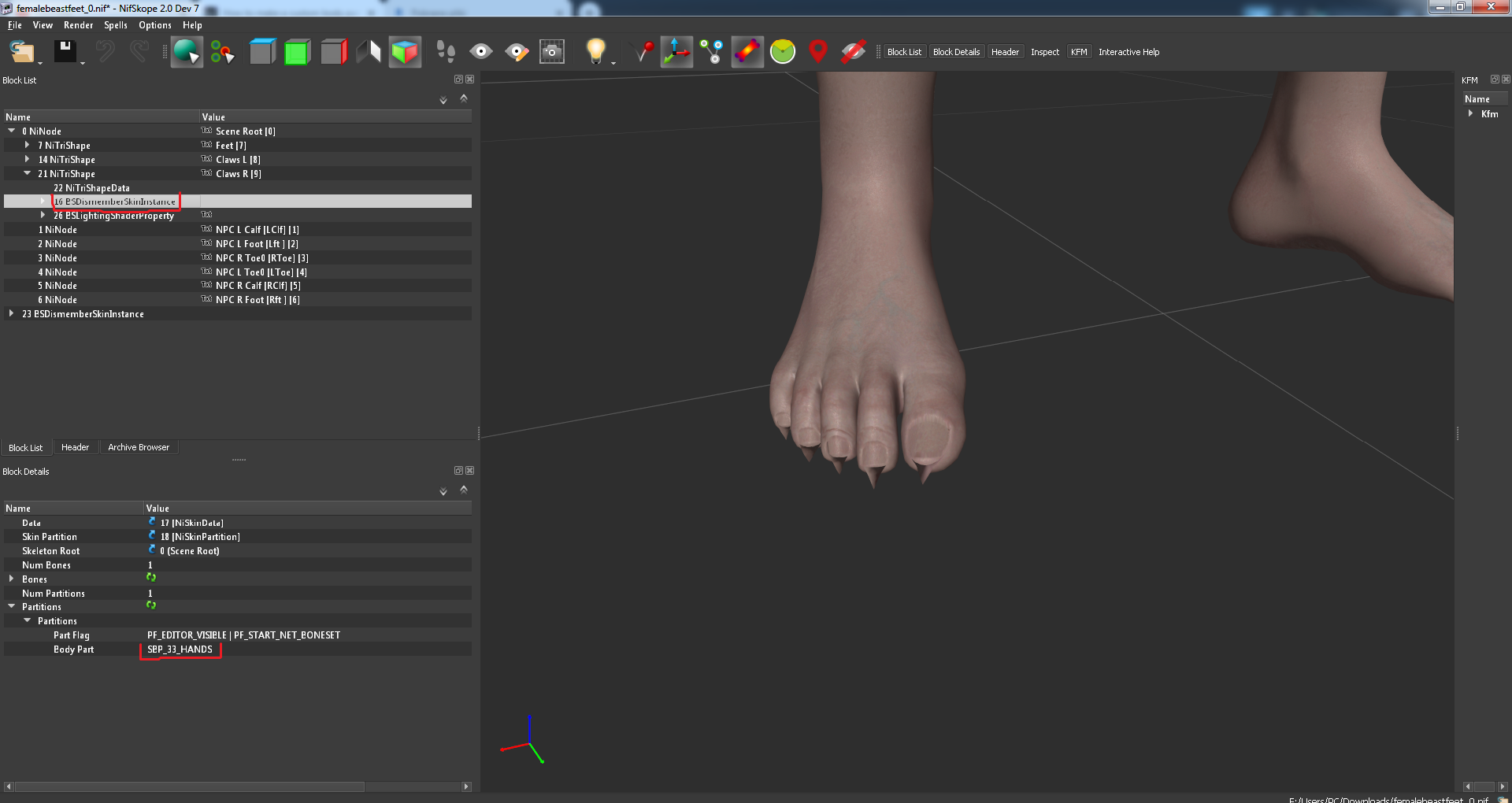Switch to Side view red cube icon

click(333, 52)
